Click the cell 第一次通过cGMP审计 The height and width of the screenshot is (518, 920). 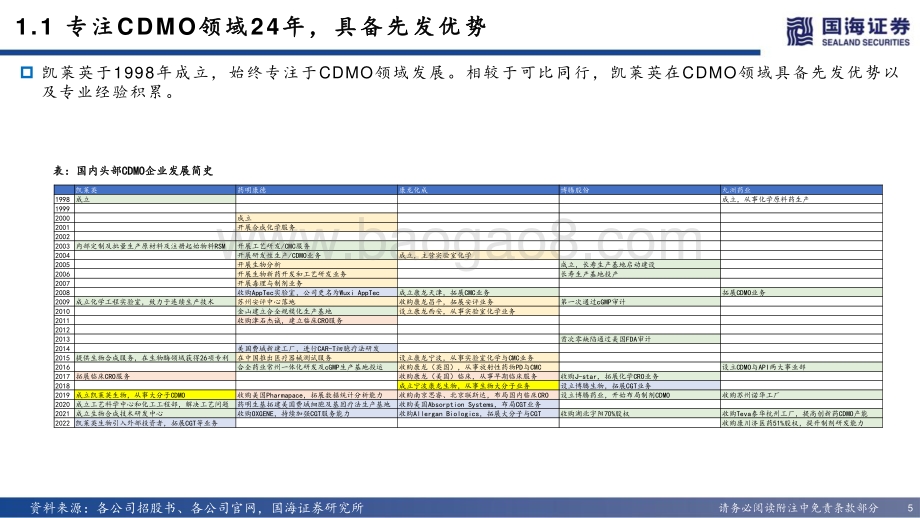(x=640, y=302)
